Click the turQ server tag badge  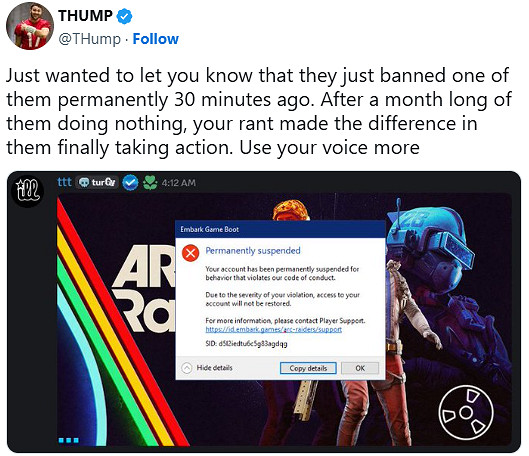click(x=97, y=182)
